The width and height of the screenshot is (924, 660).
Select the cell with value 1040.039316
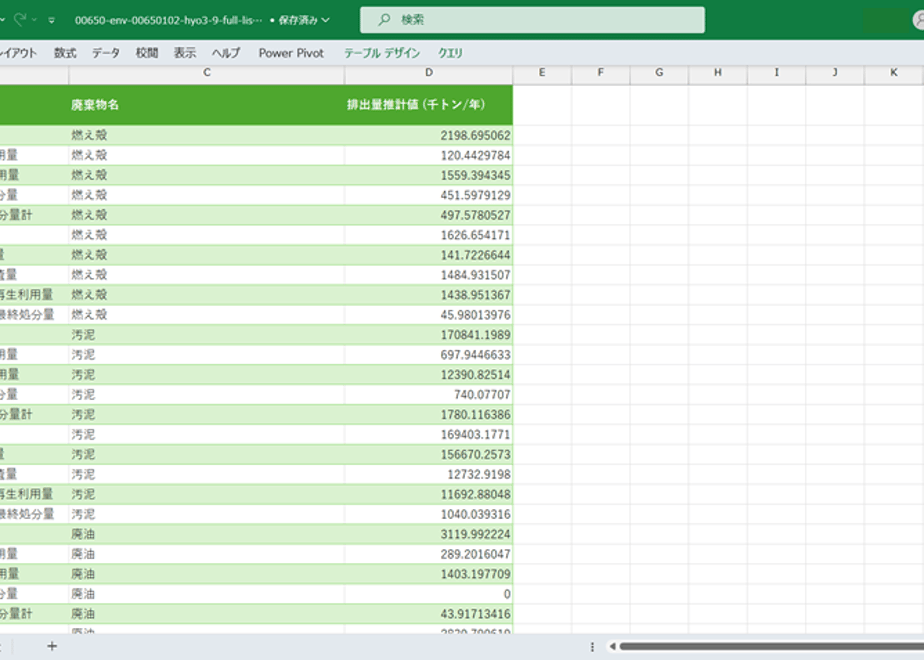(x=428, y=514)
